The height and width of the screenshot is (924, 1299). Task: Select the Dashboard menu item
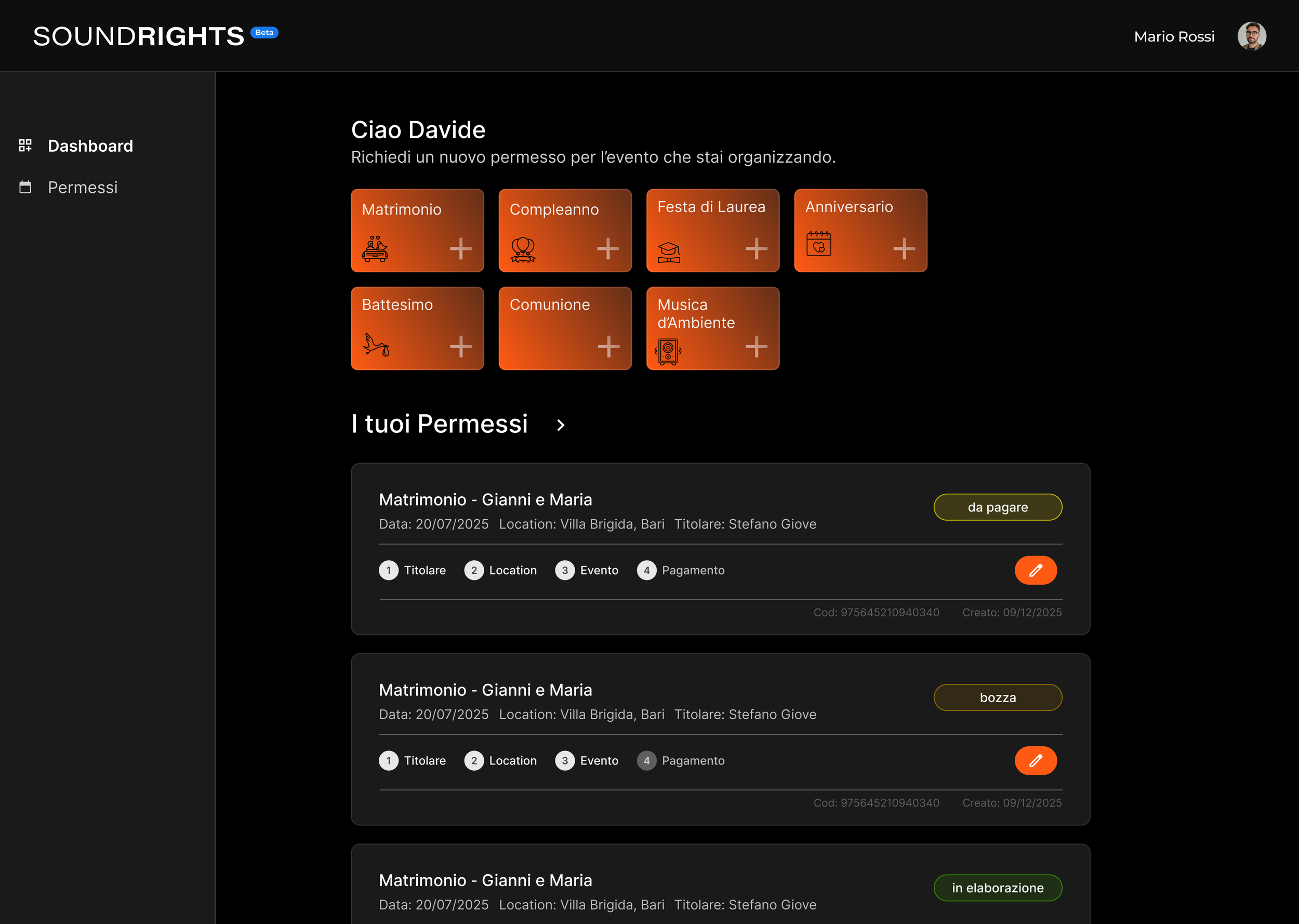pos(90,146)
